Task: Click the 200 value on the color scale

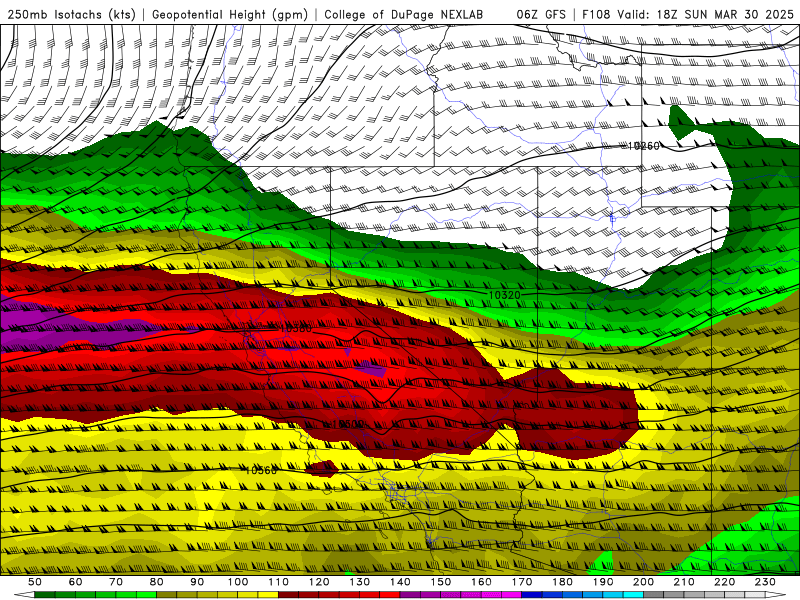Action: pyautogui.click(x=644, y=582)
